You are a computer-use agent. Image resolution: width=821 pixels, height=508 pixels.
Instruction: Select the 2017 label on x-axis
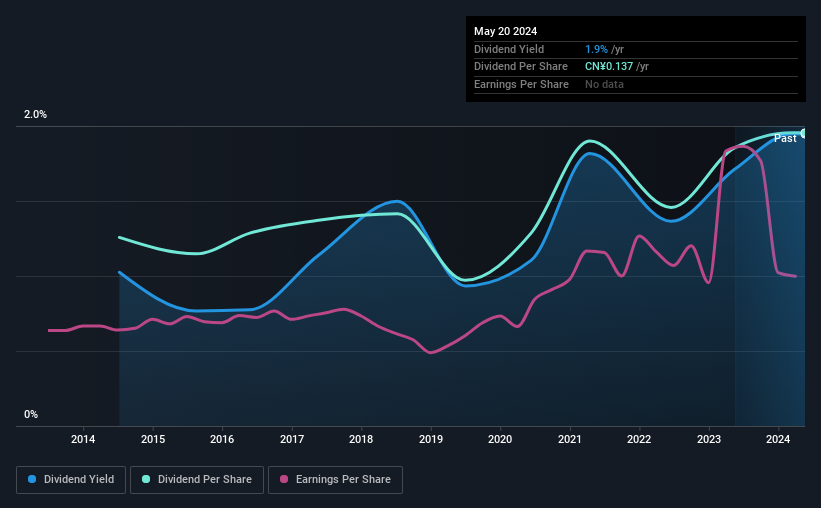pos(292,439)
